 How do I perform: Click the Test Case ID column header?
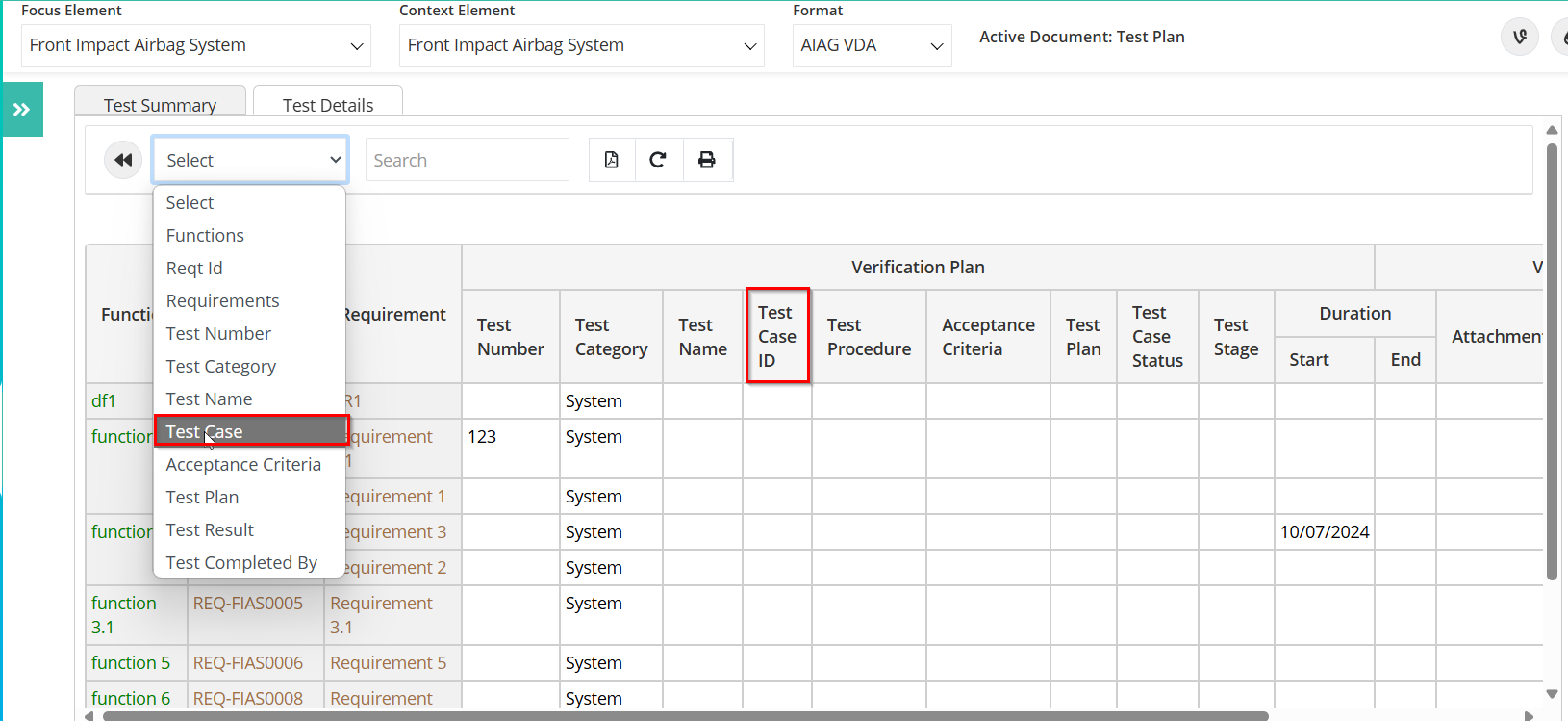[x=777, y=337]
